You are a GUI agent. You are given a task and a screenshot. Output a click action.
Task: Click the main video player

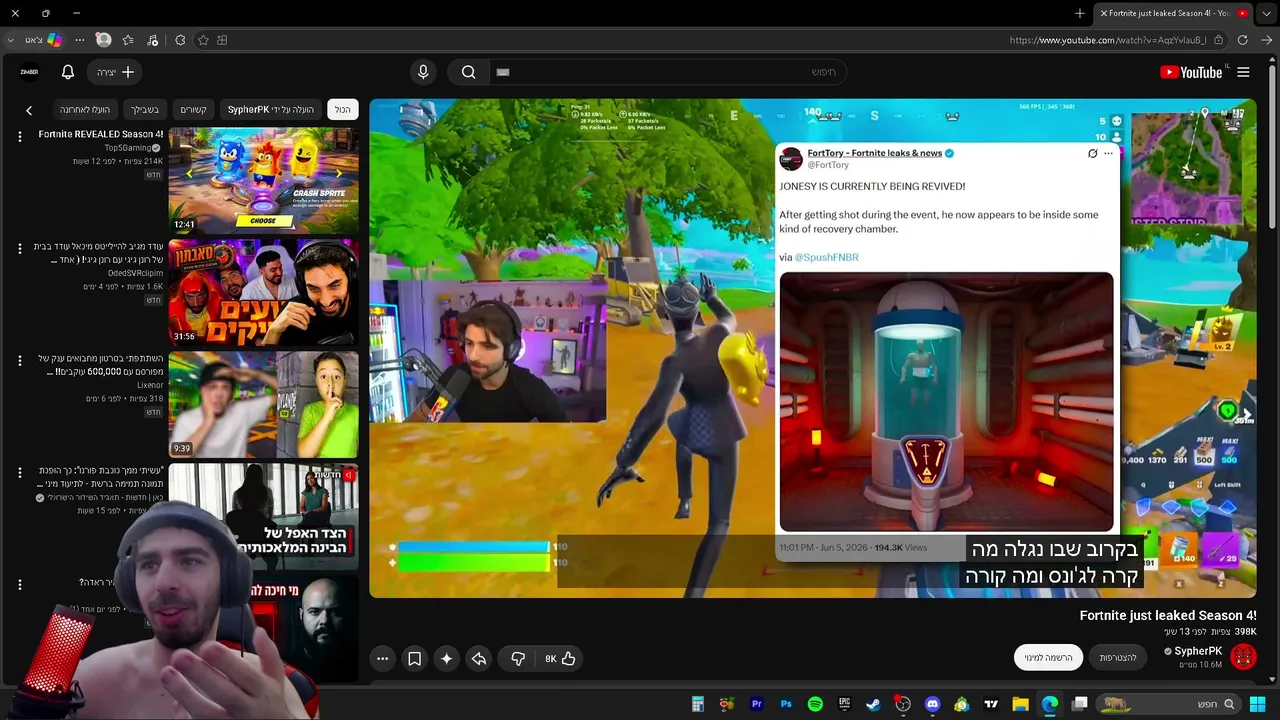tap(813, 348)
